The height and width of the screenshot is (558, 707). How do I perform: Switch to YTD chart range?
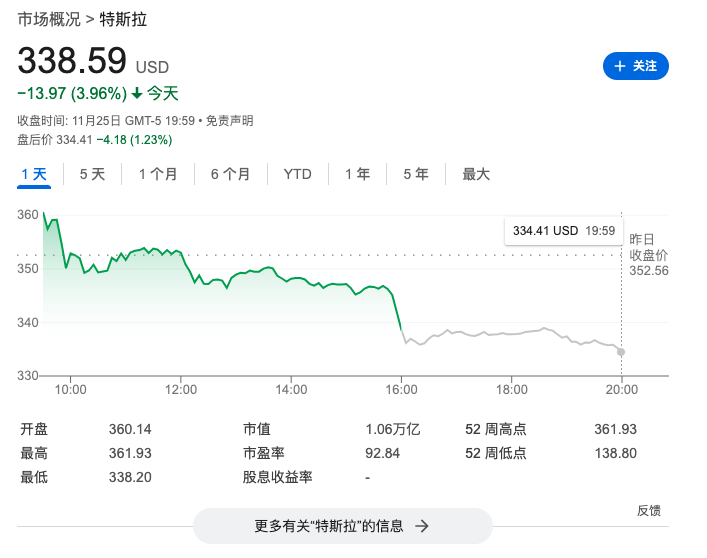(298, 174)
